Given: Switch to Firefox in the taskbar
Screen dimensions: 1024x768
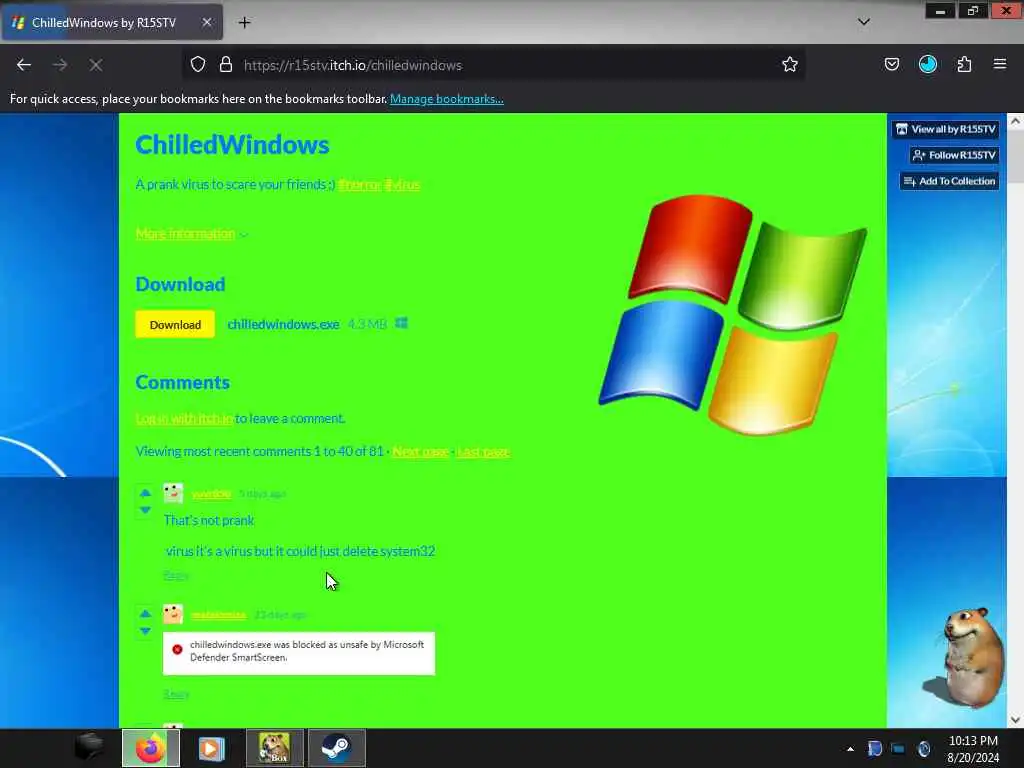Looking at the screenshot, I should [150, 748].
